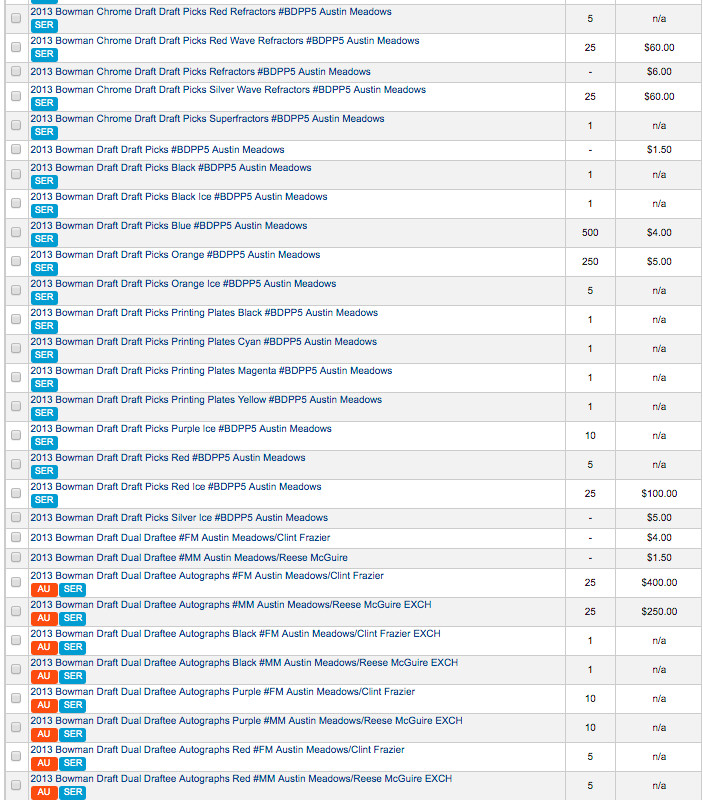Check the Draft Picks Red #BDPP5 checkbox
The image size is (703, 800).
16,464
